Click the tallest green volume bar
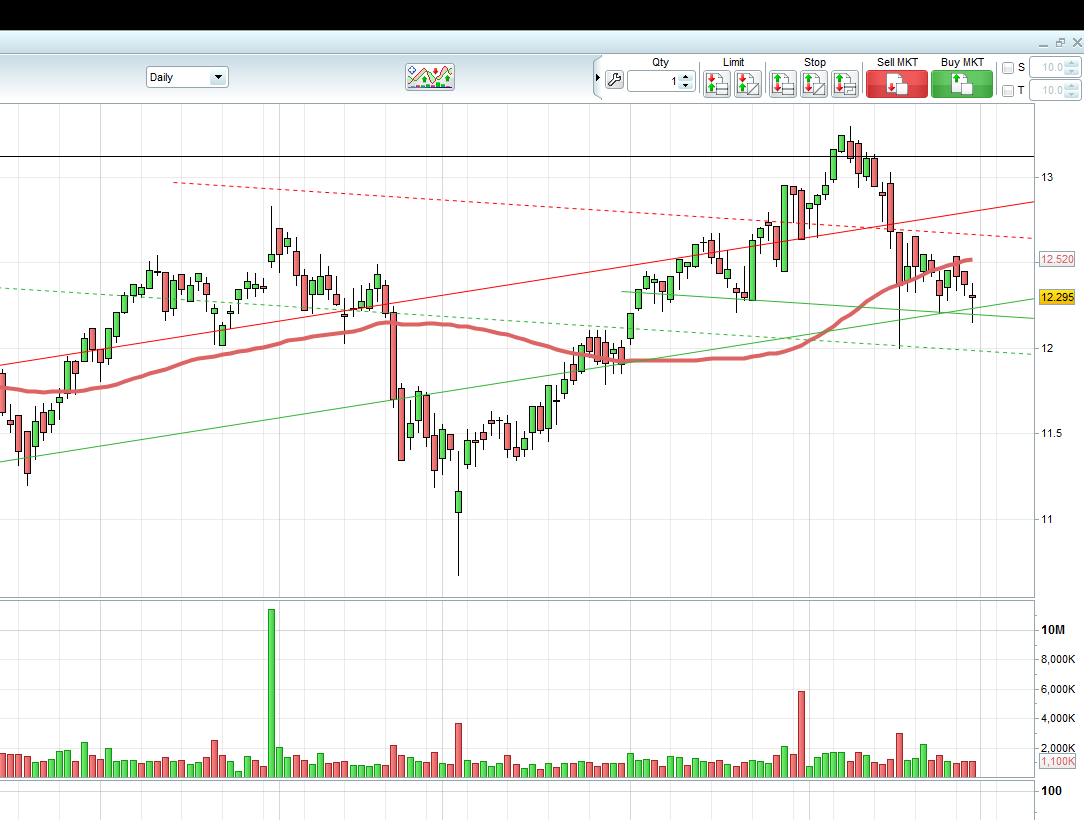Viewport: 1084px width, 820px height. pos(271,693)
